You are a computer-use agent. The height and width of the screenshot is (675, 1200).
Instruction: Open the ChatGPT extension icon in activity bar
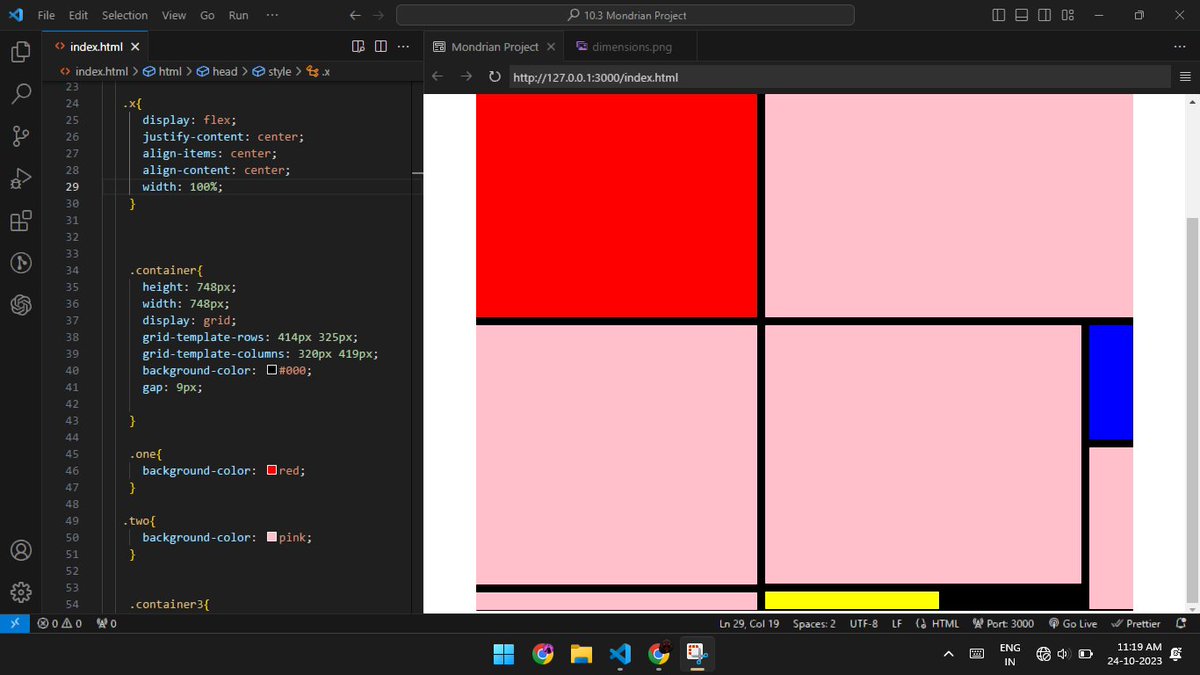(x=21, y=305)
